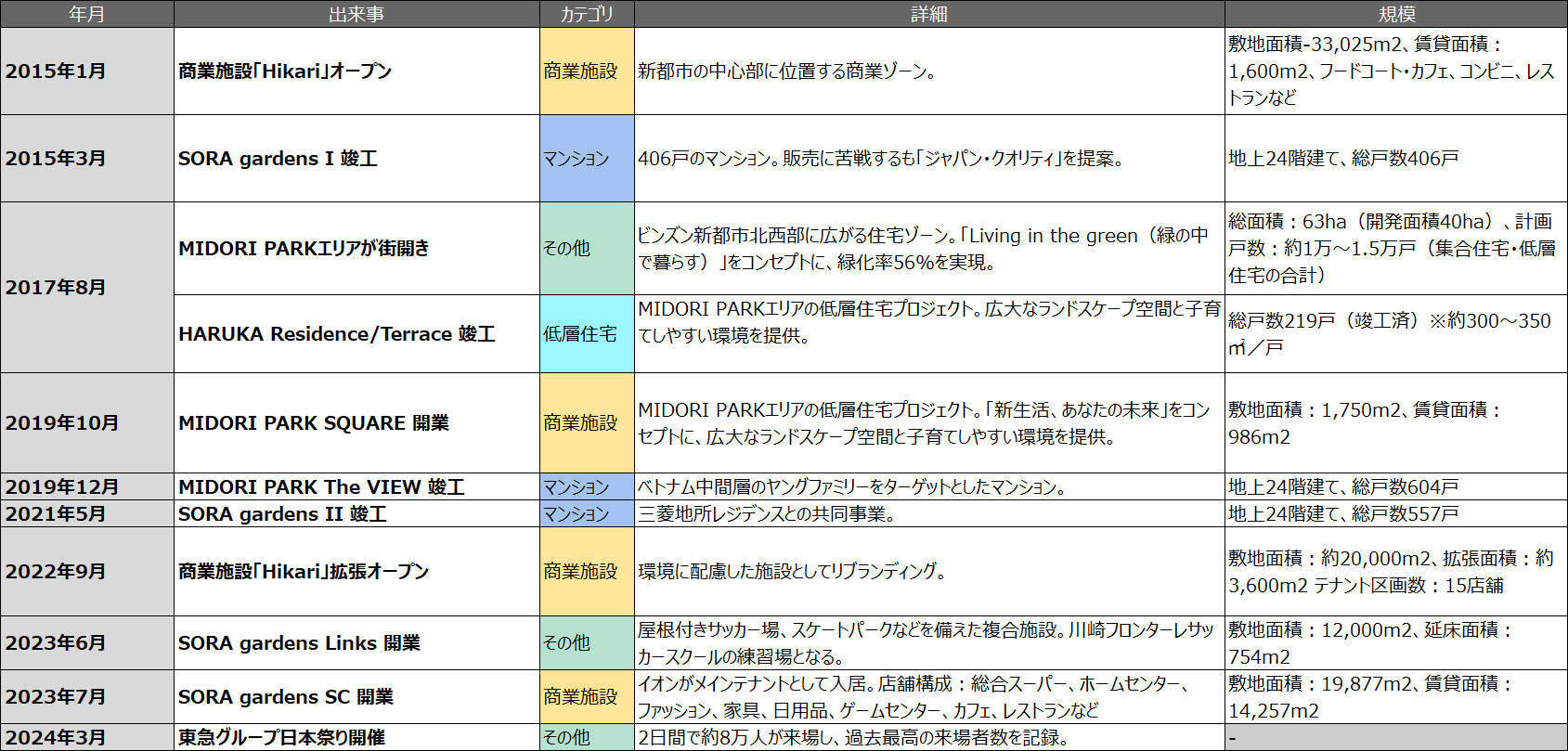Select the blue マンション cell for 2015年3月
This screenshot has width=1568, height=751.
587,159
